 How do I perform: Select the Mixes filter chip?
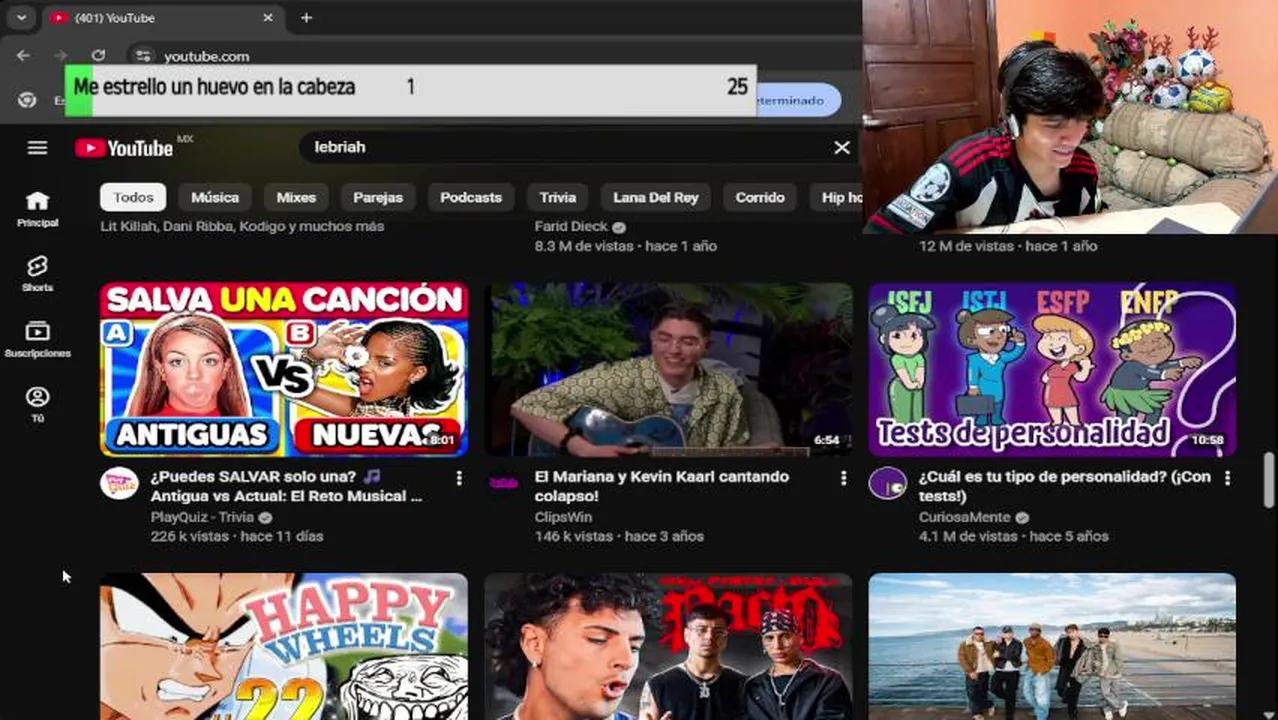click(x=296, y=198)
